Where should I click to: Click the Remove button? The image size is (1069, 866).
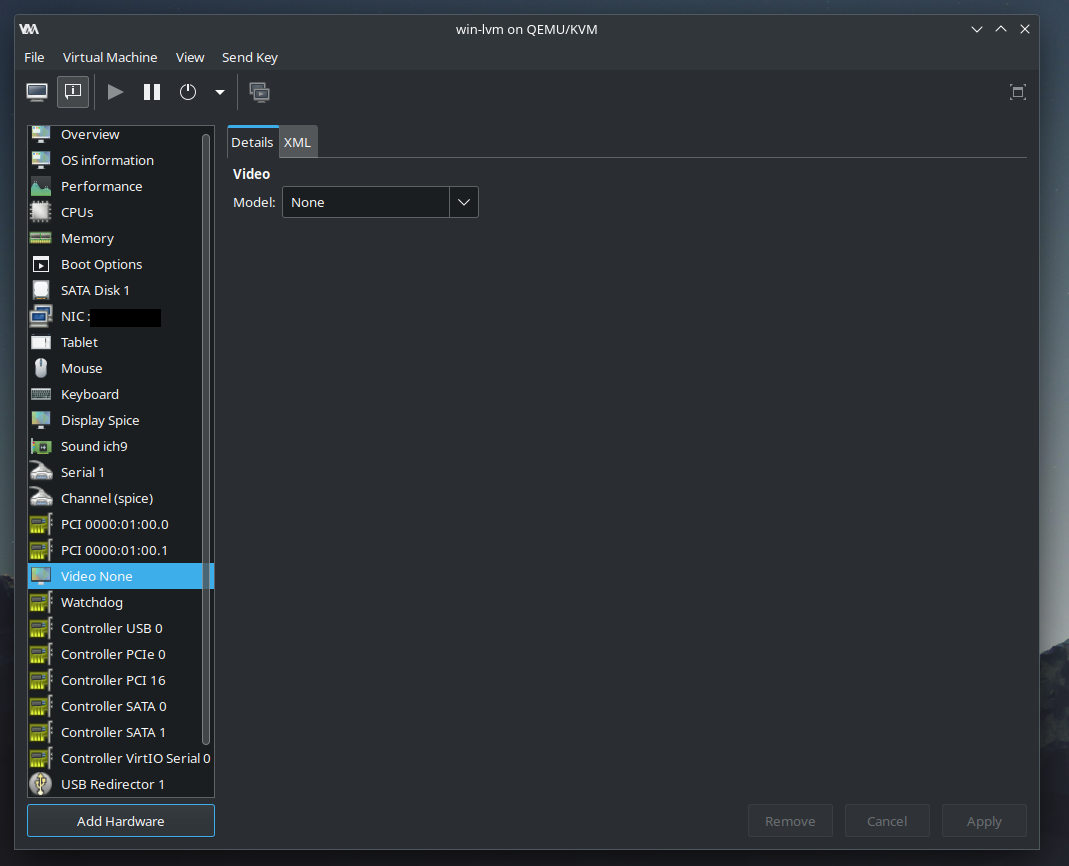[789, 821]
